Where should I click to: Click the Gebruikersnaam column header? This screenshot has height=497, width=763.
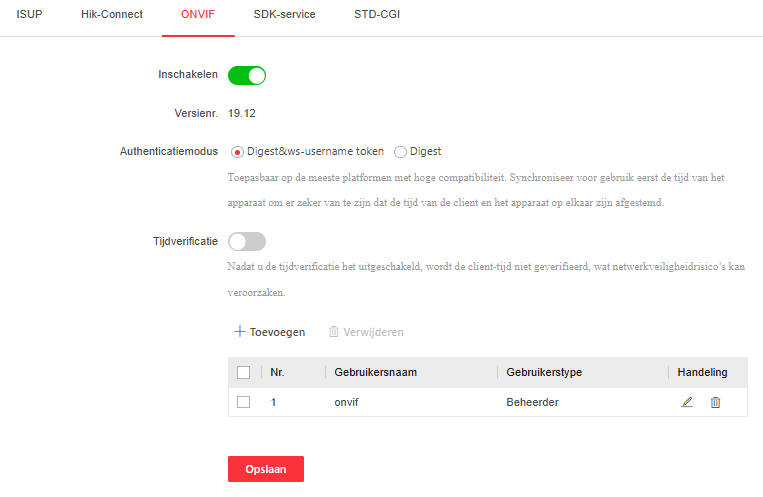375,373
